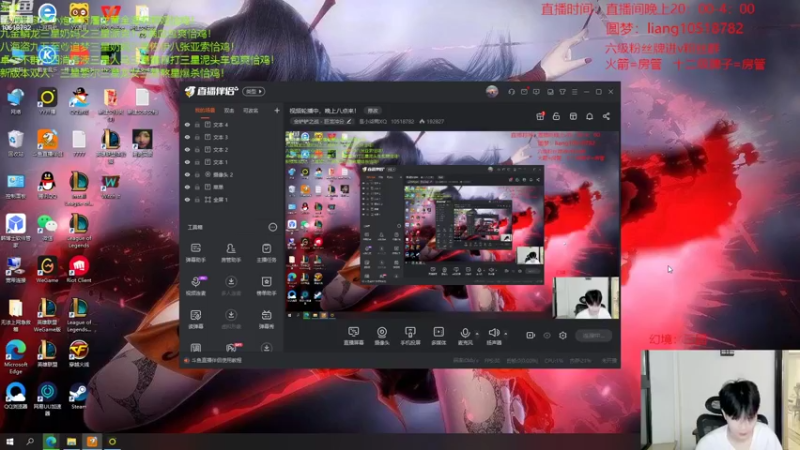Hide the 文本 1 source layer

(187, 162)
